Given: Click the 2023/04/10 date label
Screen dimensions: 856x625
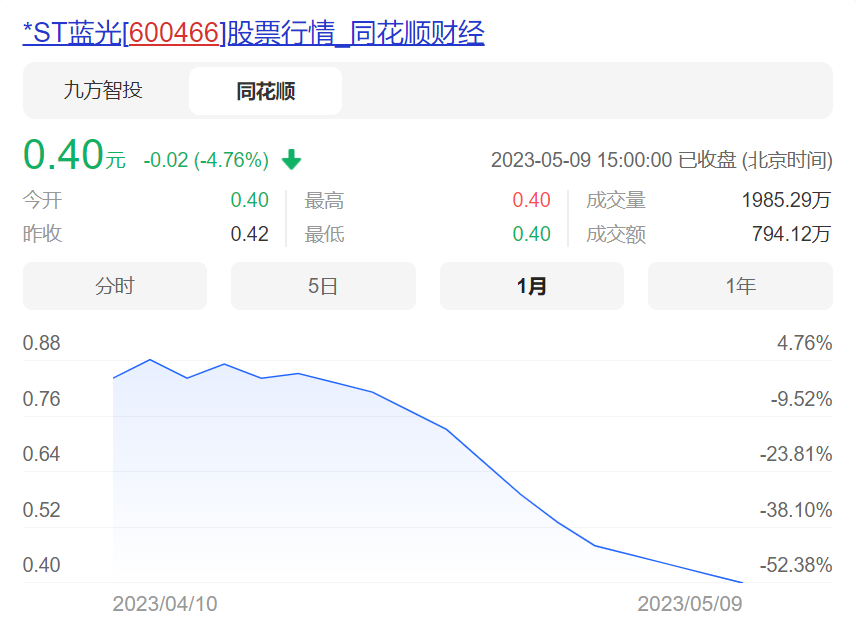Looking at the screenshot, I should [165, 604].
